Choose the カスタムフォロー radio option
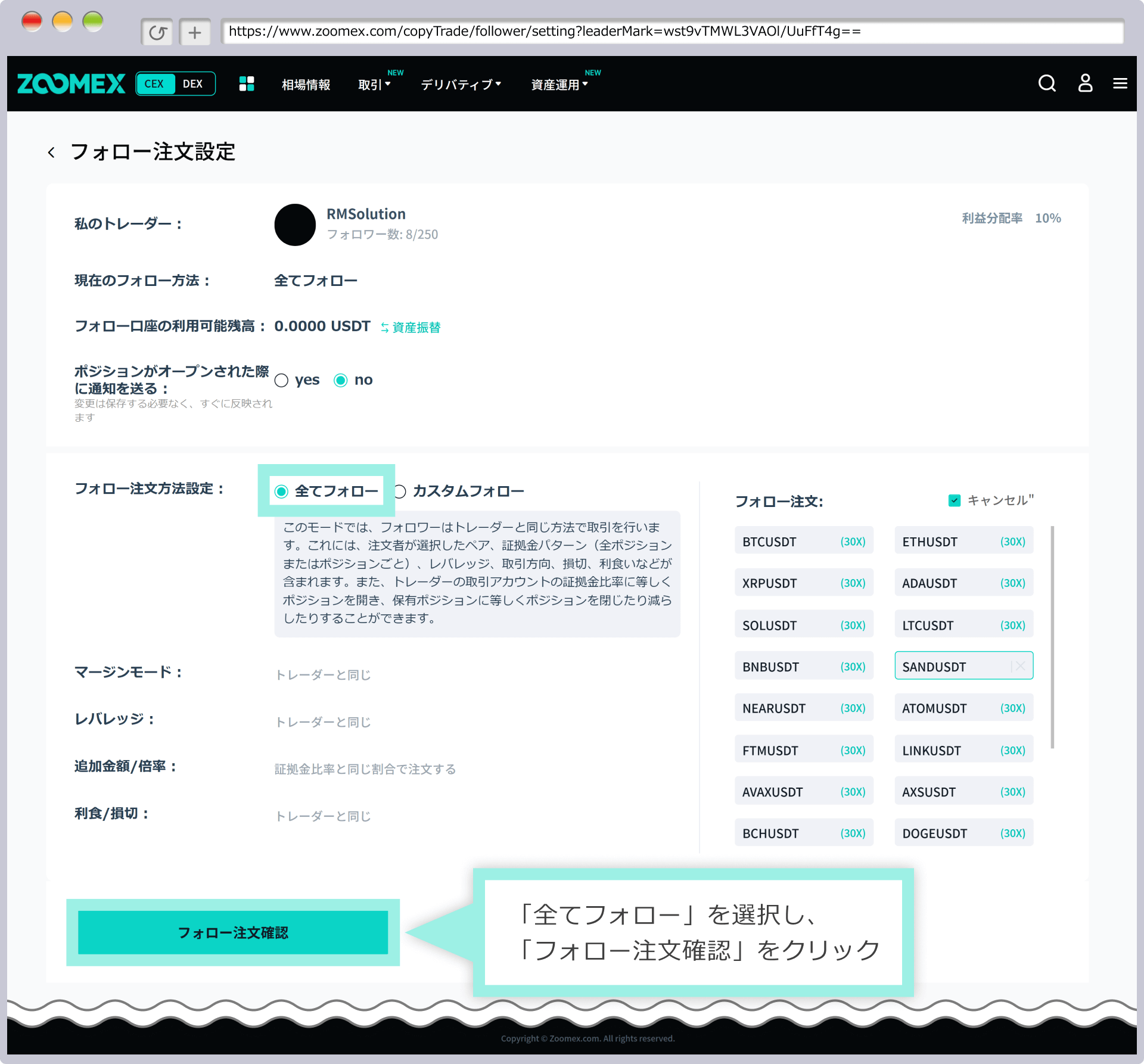Image resolution: width=1144 pixels, height=1064 pixels. (x=400, y=491)
